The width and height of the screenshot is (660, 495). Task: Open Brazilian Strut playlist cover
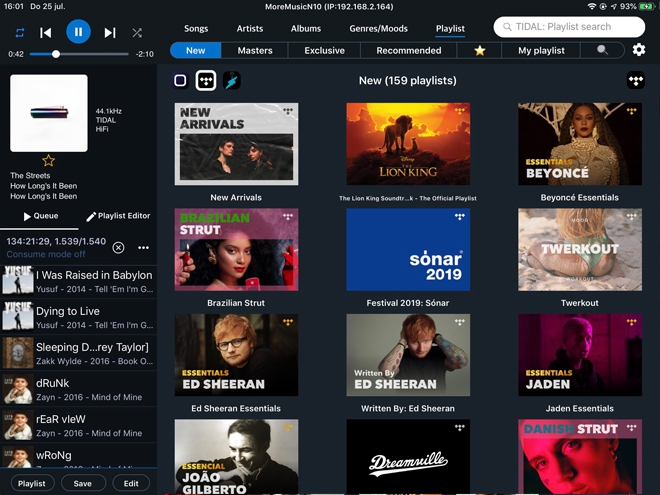pos(236,250)
